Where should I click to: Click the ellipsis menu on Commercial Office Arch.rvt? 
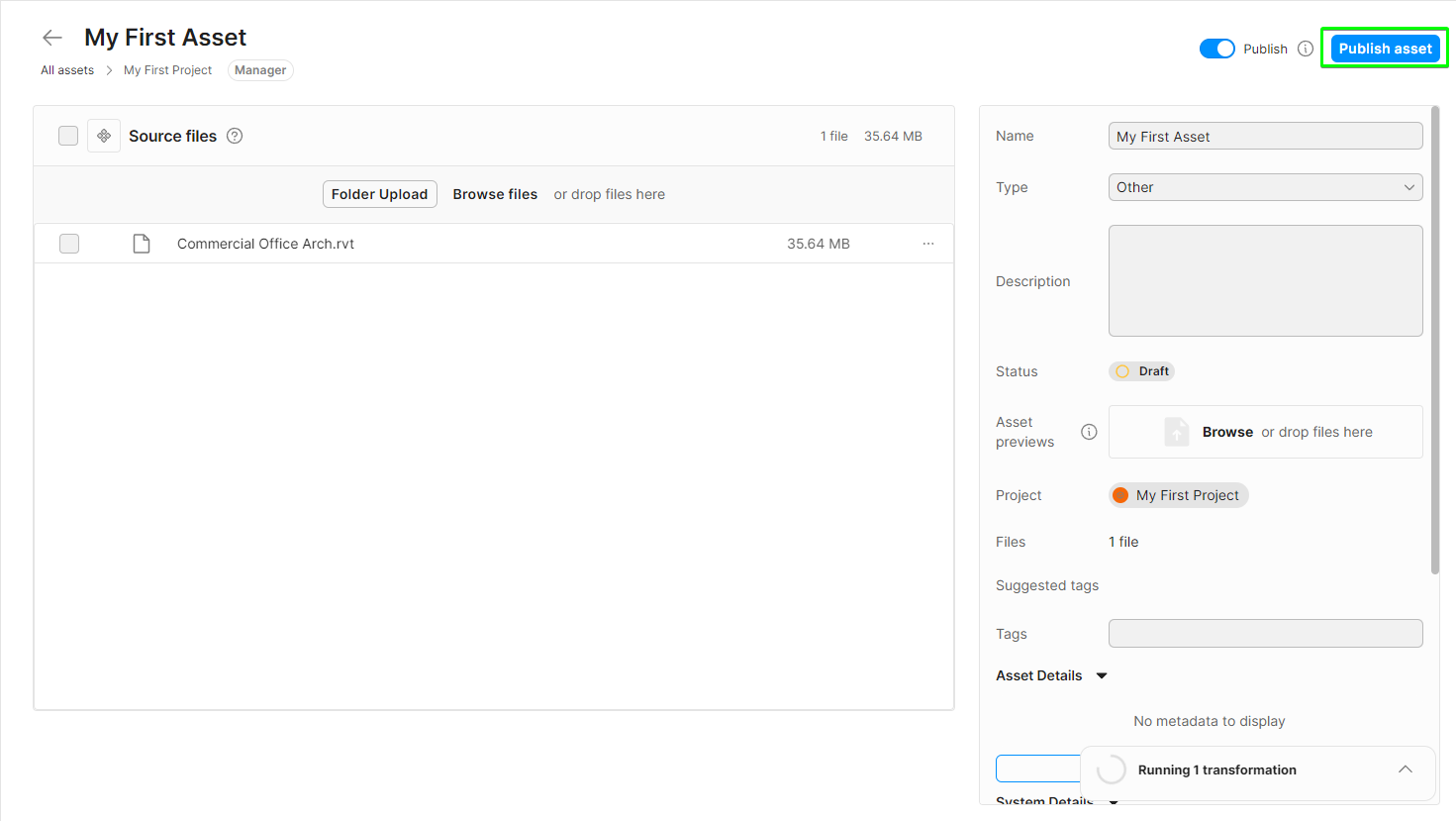pyautogui.click(x=927, y=243)
